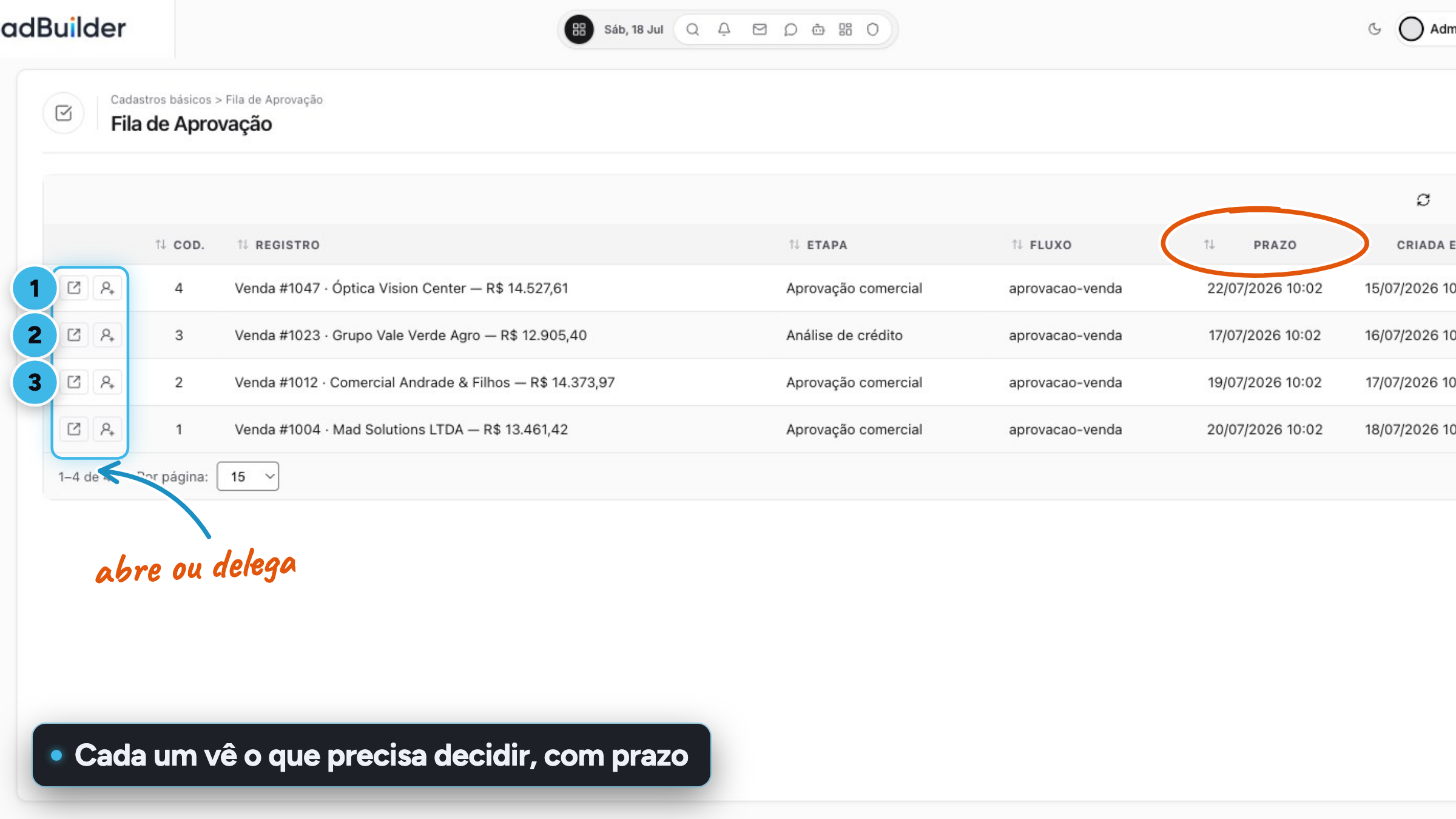
Task: Open record for Venda #1004
Action: tap(74, 429)
